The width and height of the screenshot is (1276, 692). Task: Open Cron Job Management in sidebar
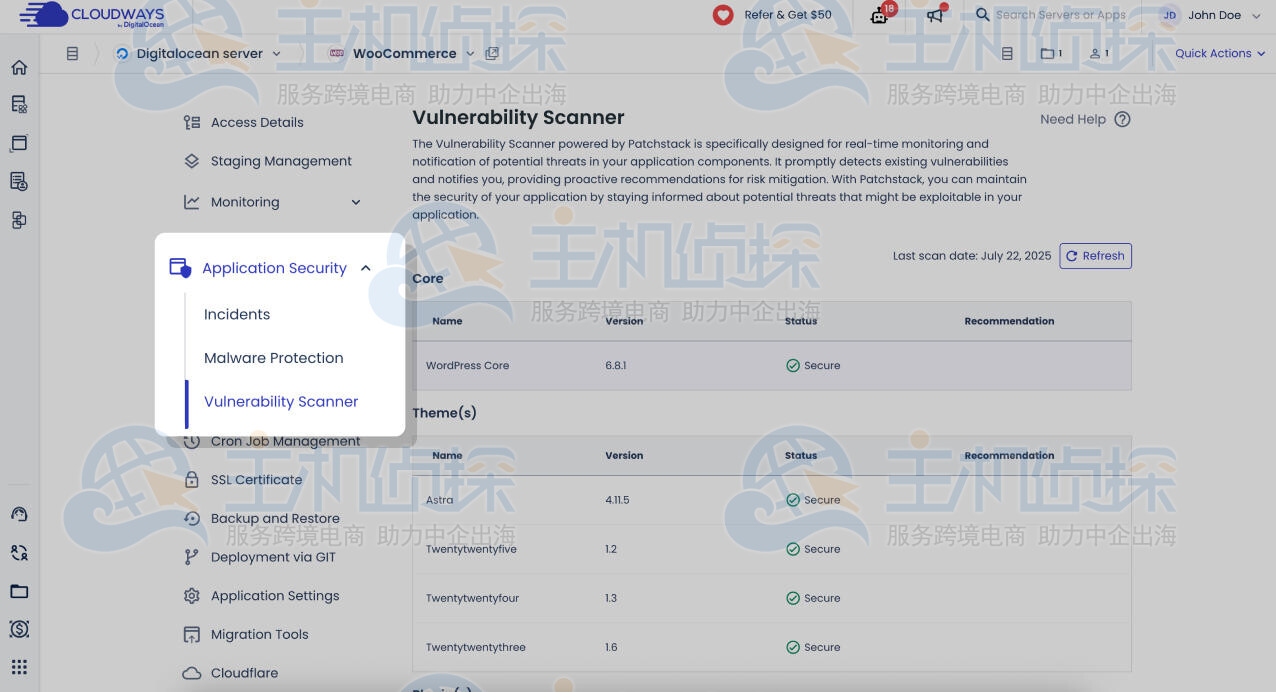click(x=286, y=441)
